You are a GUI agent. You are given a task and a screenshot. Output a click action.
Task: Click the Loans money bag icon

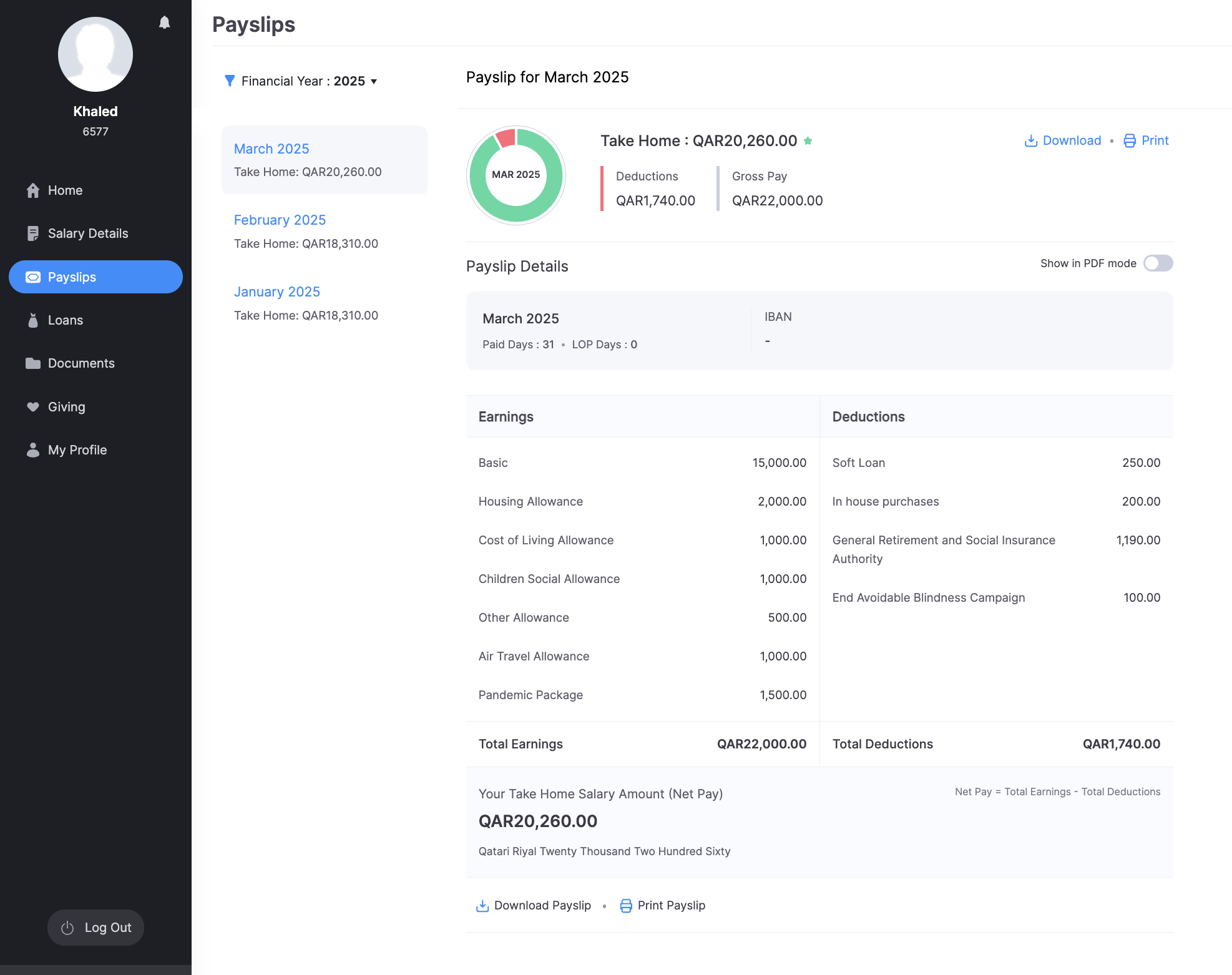tap(33, 320)
